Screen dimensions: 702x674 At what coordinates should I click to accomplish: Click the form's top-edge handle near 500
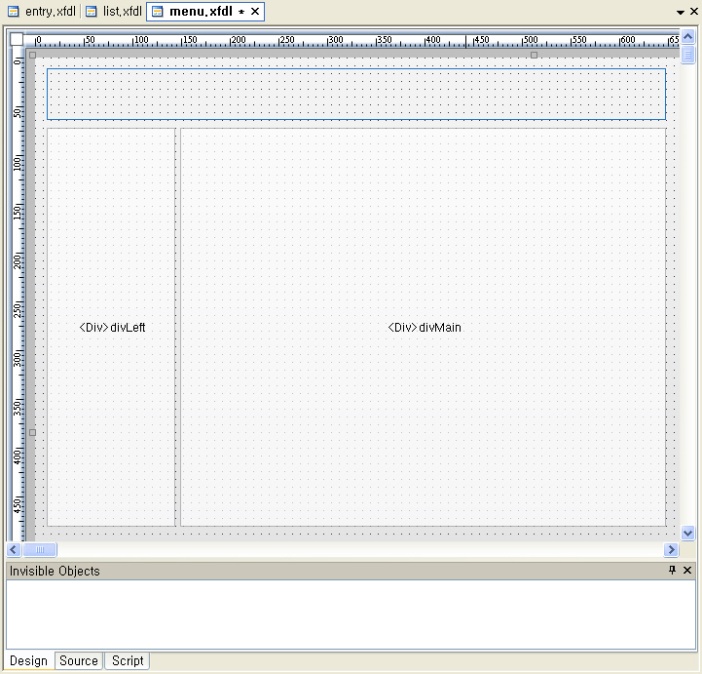click(x=534, y=55)
